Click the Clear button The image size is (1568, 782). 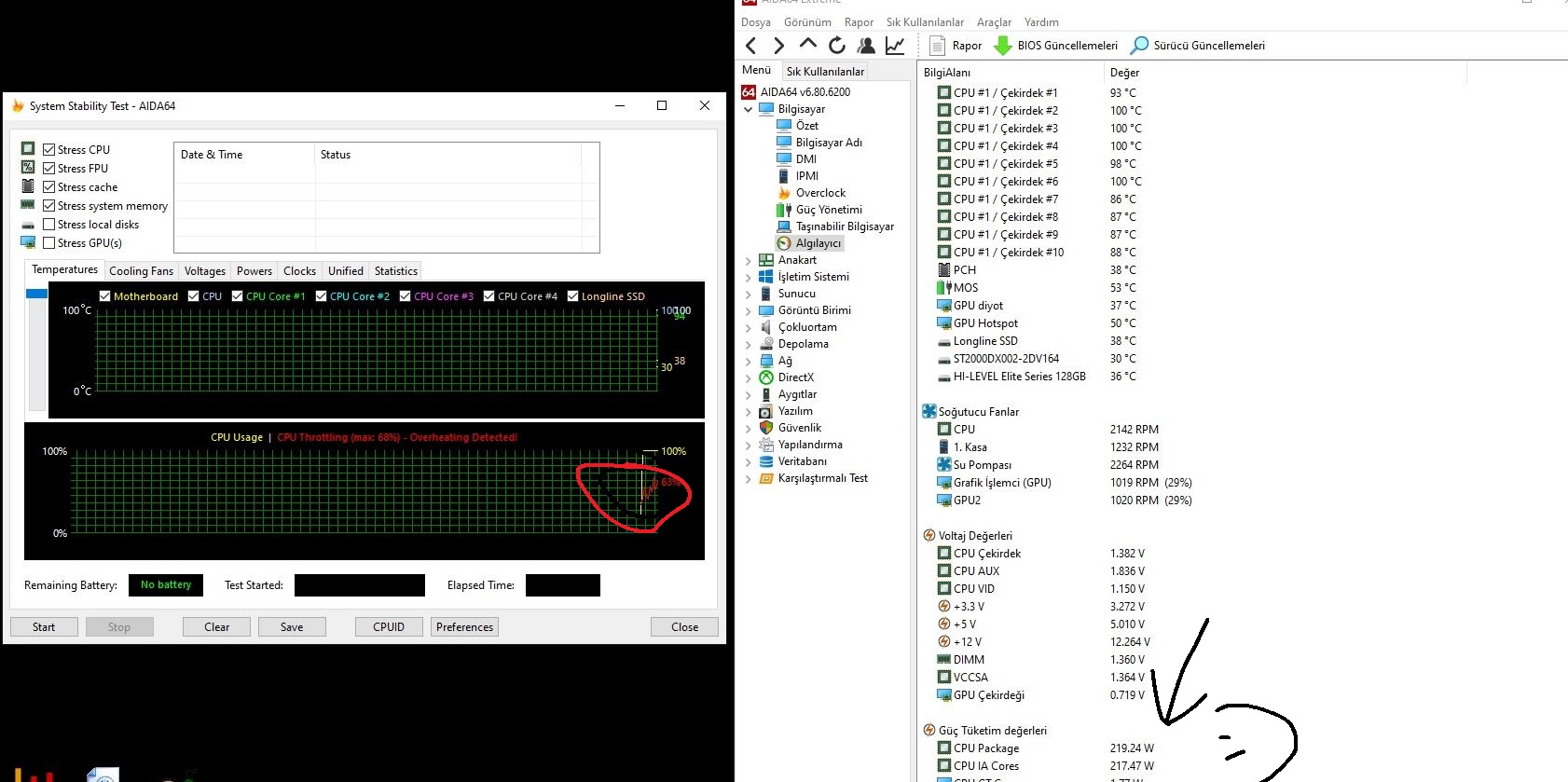pos(216,627)
